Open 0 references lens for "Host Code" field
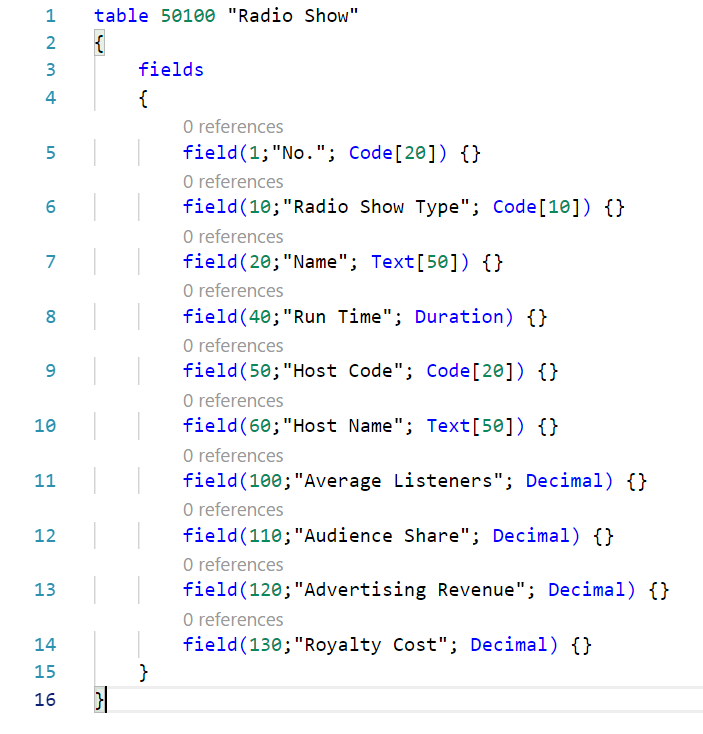The height and width of the screenshot is (734, 703). [x=233, y=346]
